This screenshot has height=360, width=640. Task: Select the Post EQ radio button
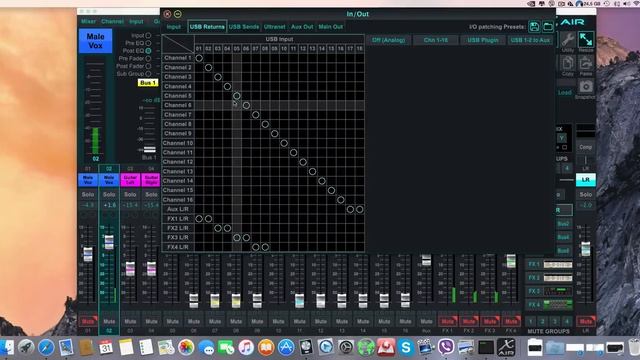pyautogui.click(x=148, y=51)
